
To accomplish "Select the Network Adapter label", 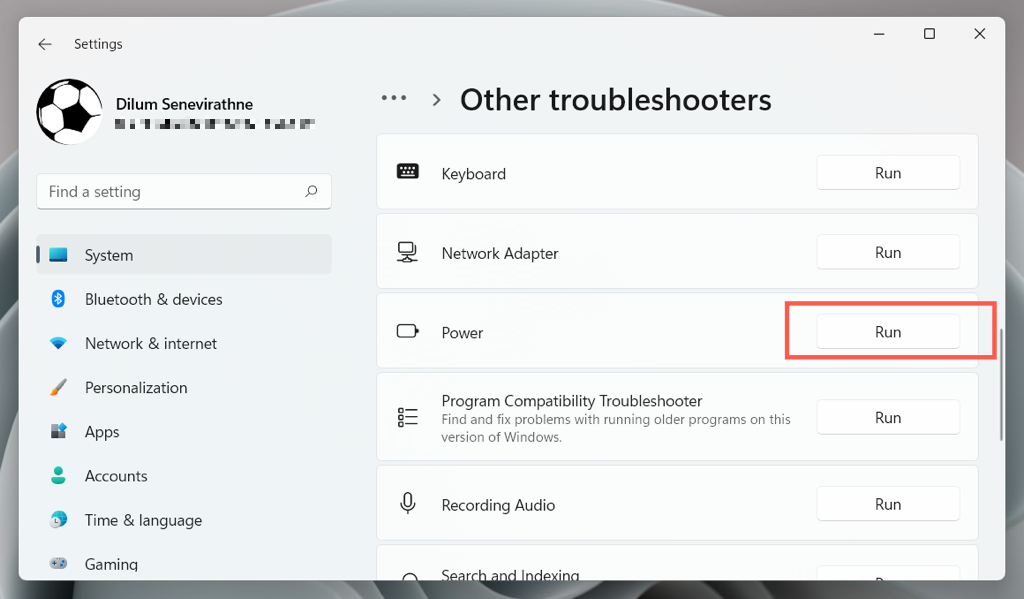I will (500, 253).
